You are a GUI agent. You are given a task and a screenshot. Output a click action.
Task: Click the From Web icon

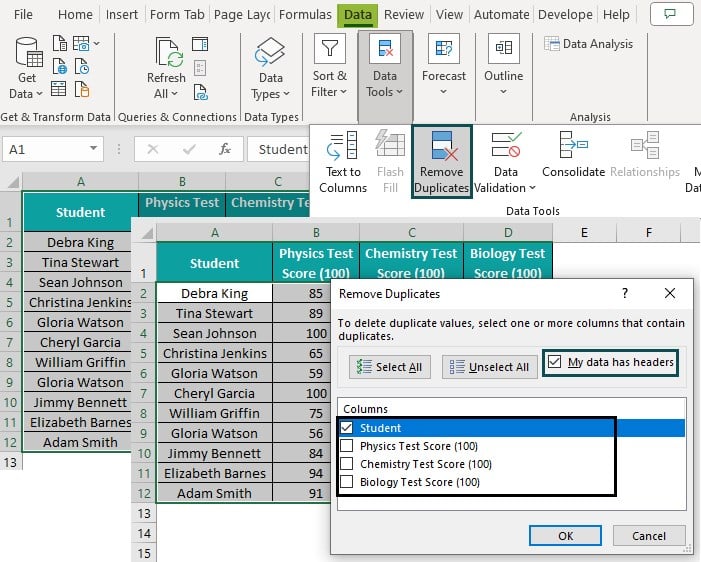[x=60, y=66]
